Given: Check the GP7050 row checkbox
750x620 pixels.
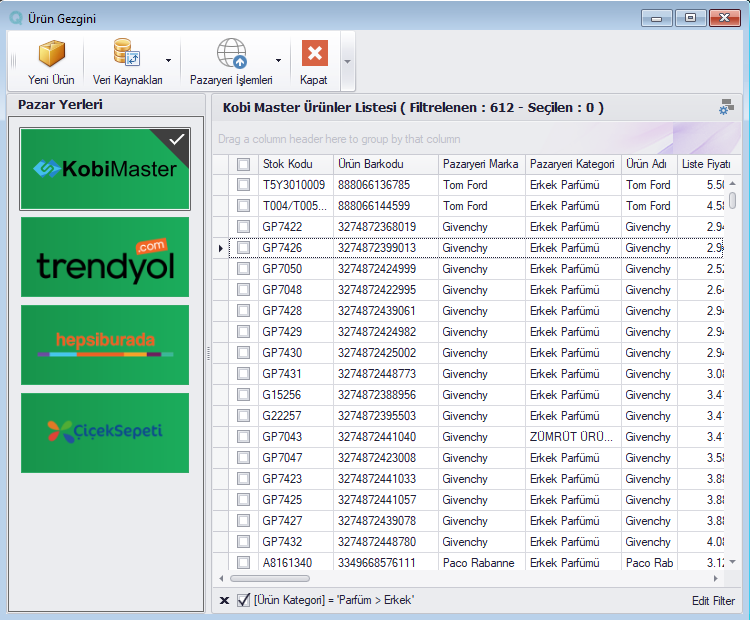Looking at the screenshot, I should [243, 269].
